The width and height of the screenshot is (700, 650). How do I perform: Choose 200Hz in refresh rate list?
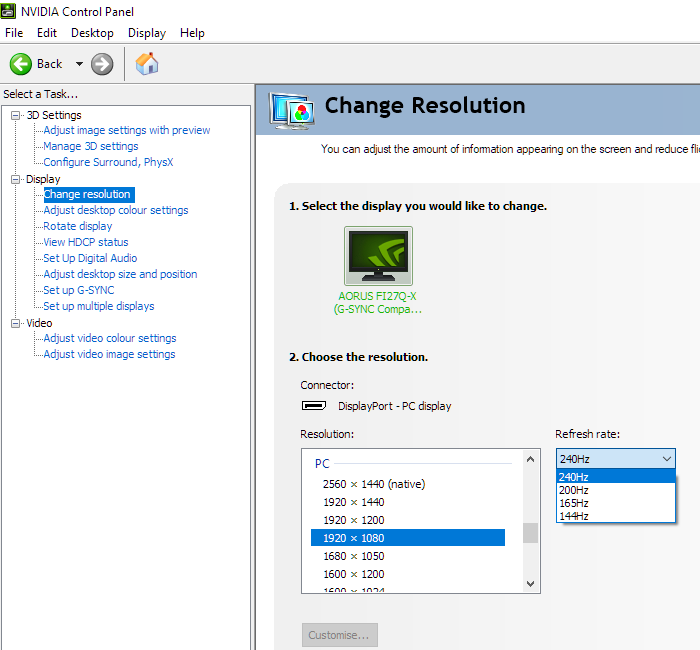tap(616, 490)
